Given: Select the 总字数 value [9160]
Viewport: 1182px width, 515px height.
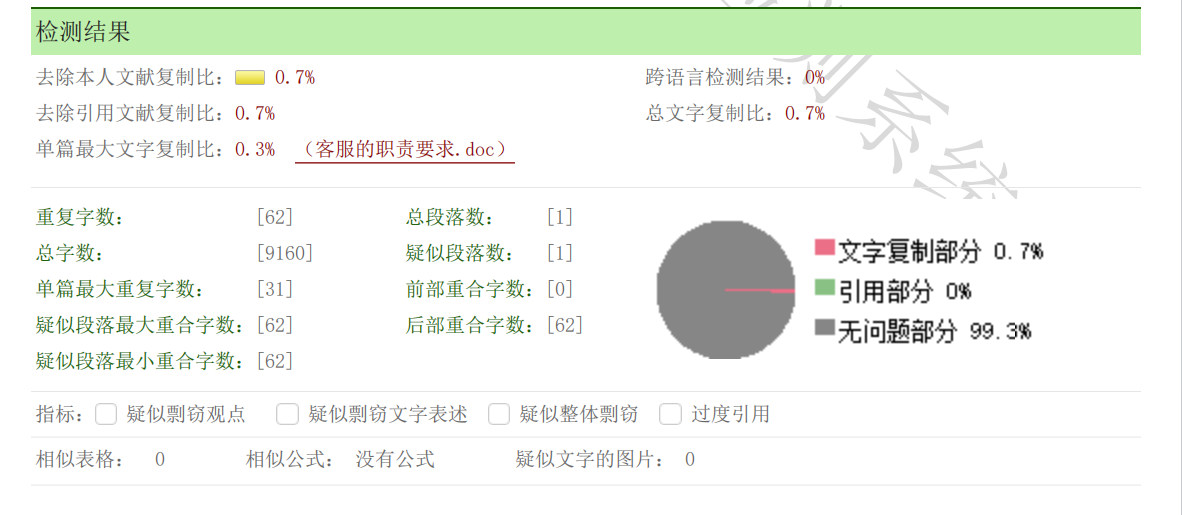Looking at the screenshot, I should pyautogui.click(x=284, y=253).
